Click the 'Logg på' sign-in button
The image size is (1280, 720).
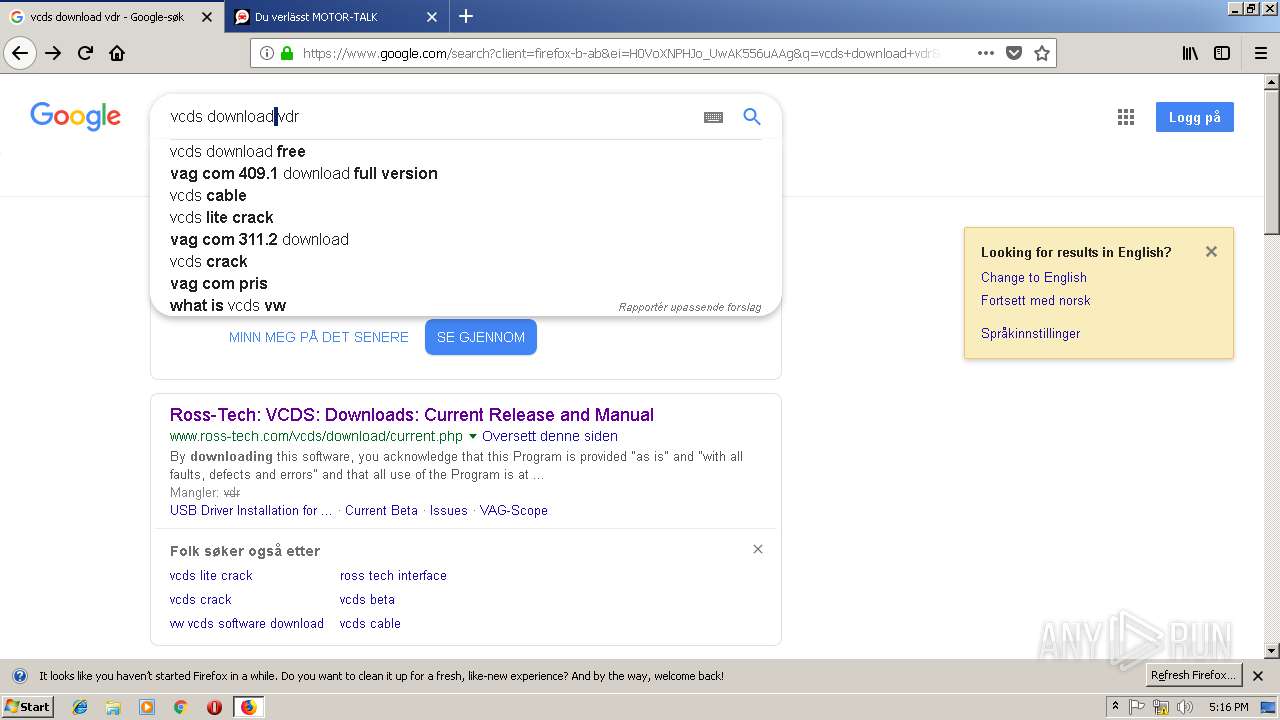(x=1195, y=117)
